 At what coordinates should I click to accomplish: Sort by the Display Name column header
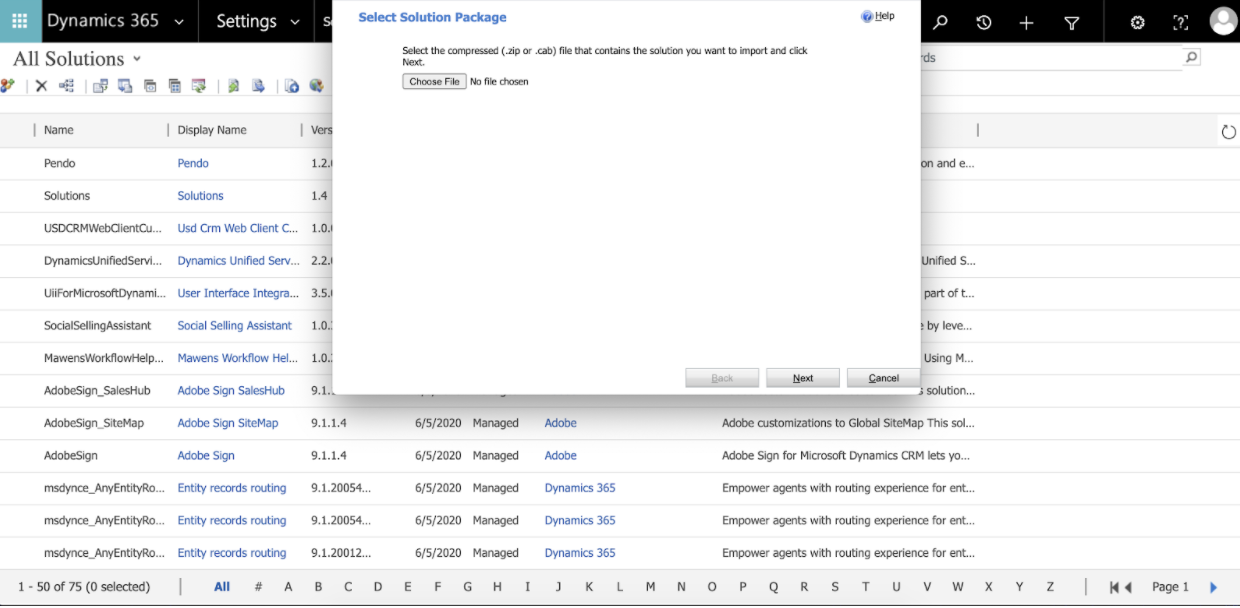point(212,130)
